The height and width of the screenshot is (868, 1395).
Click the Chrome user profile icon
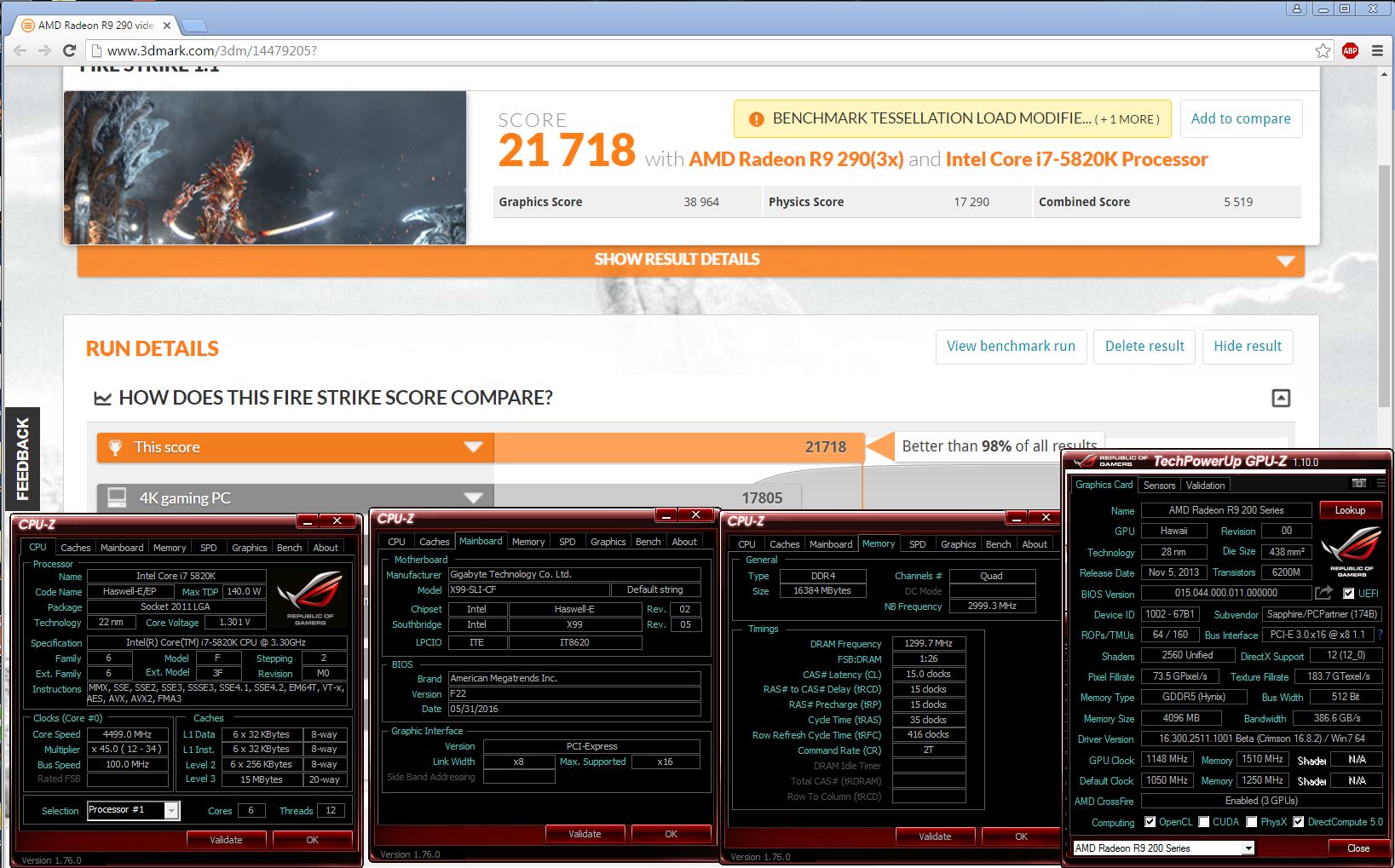[x=1297, y=9]
